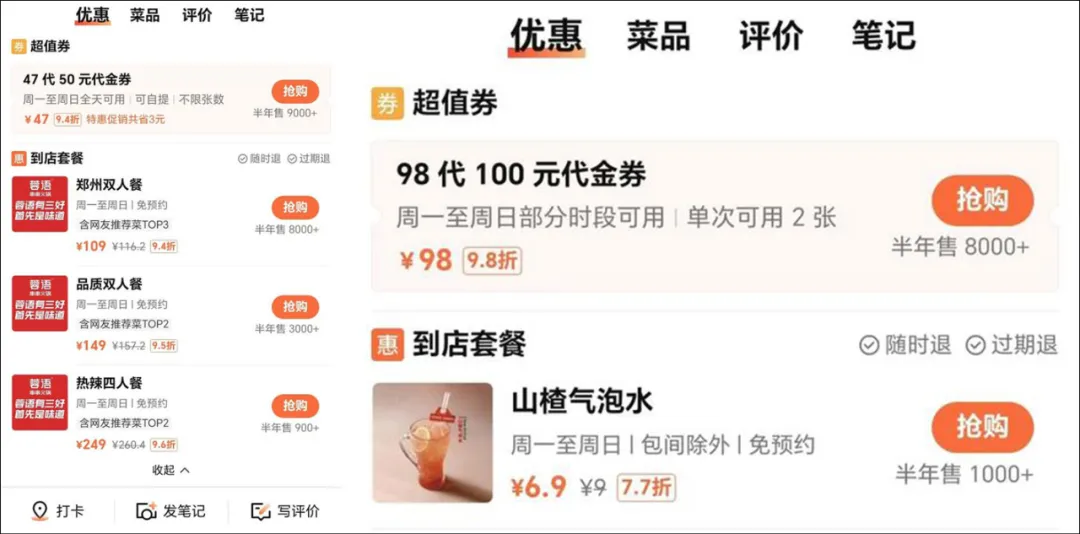
Task: Open the 发笔记 camera icon
Action: pos(147,511)
